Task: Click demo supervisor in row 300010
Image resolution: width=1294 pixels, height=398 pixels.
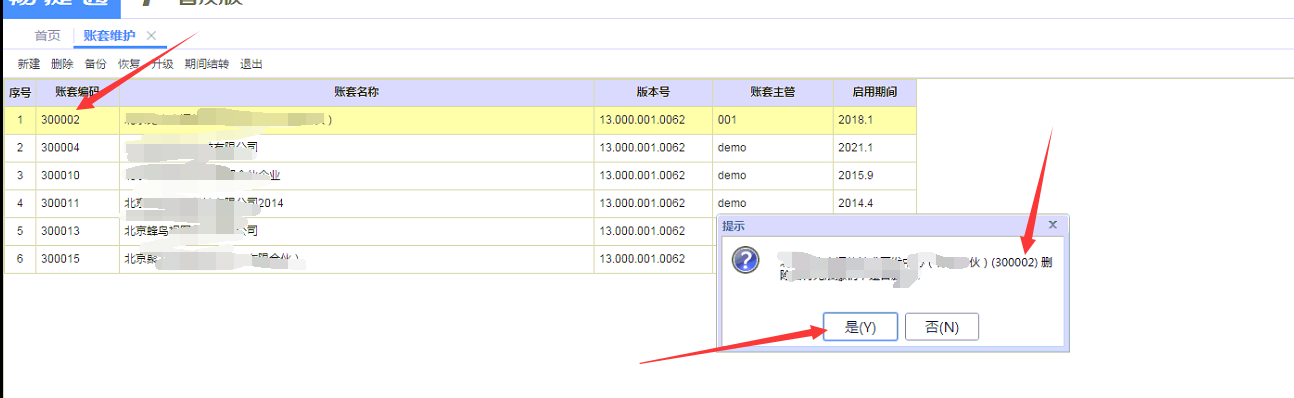Action: tap(773, 175)
